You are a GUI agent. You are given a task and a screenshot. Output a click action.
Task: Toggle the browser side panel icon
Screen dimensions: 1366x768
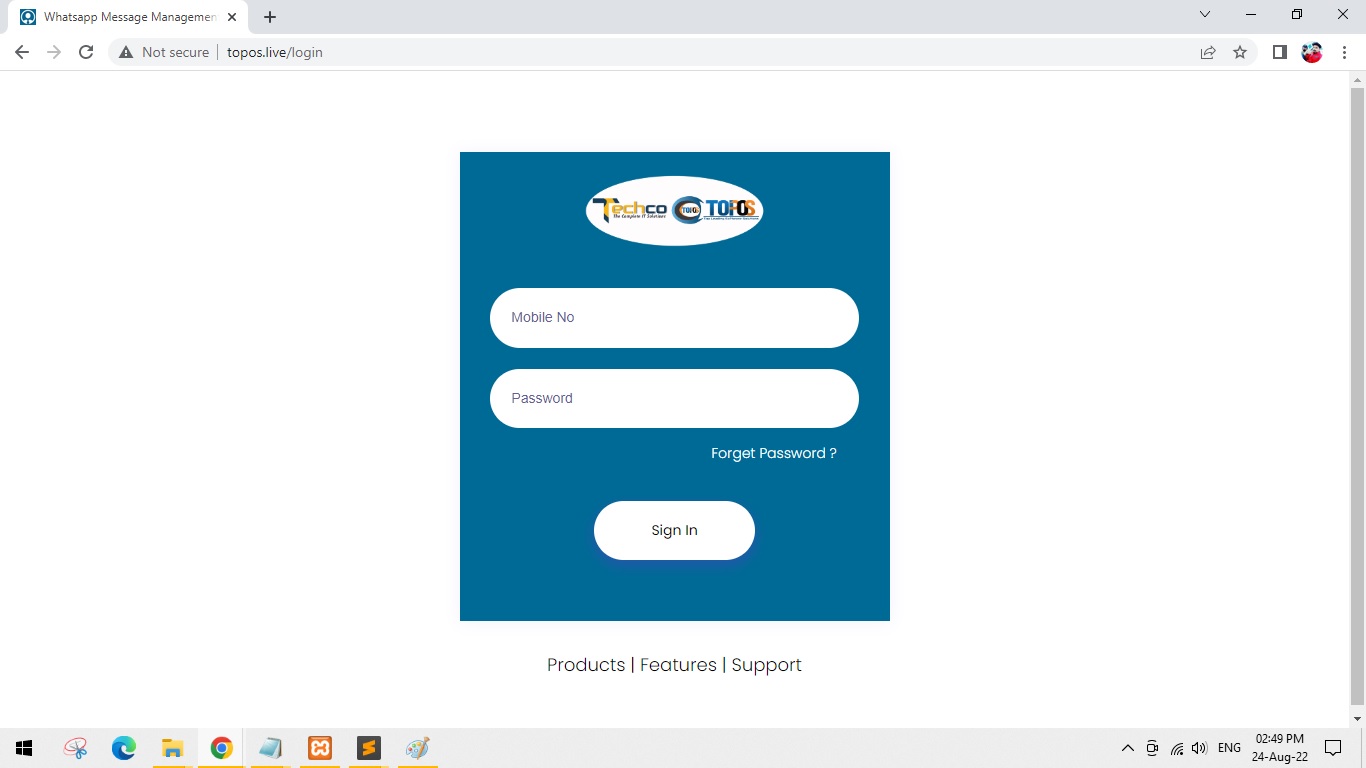pyautogui.click(x=1279, y=52)
